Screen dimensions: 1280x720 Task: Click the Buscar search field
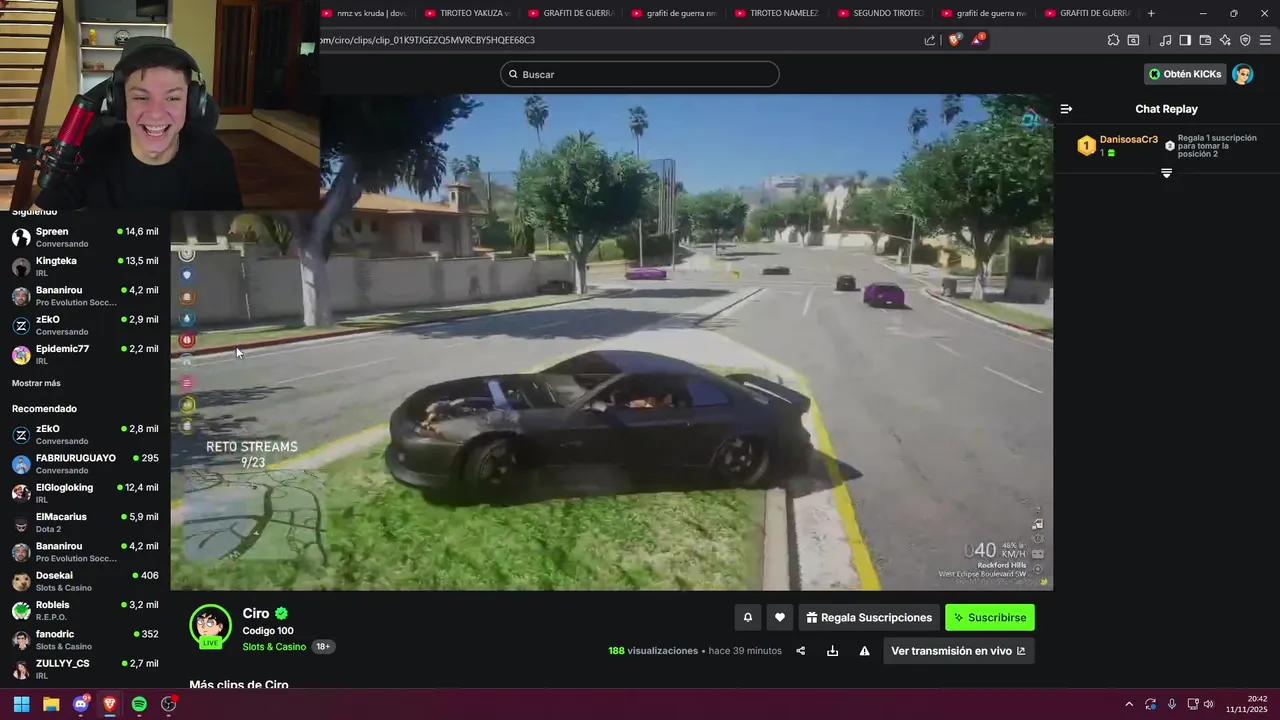click(640, 74)
